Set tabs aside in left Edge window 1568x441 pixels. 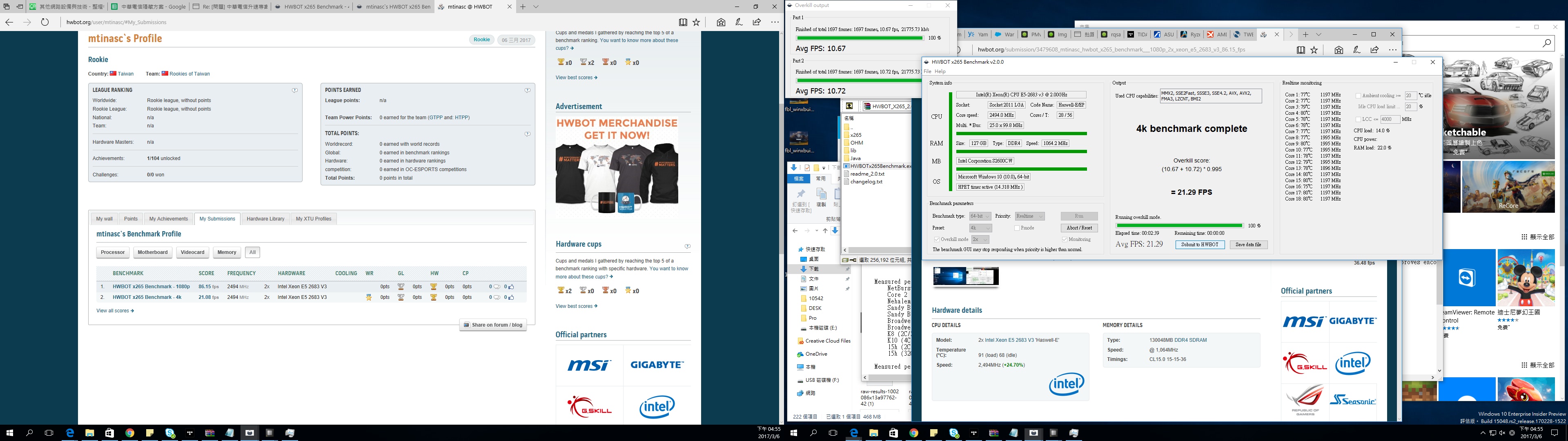point(20,7)
